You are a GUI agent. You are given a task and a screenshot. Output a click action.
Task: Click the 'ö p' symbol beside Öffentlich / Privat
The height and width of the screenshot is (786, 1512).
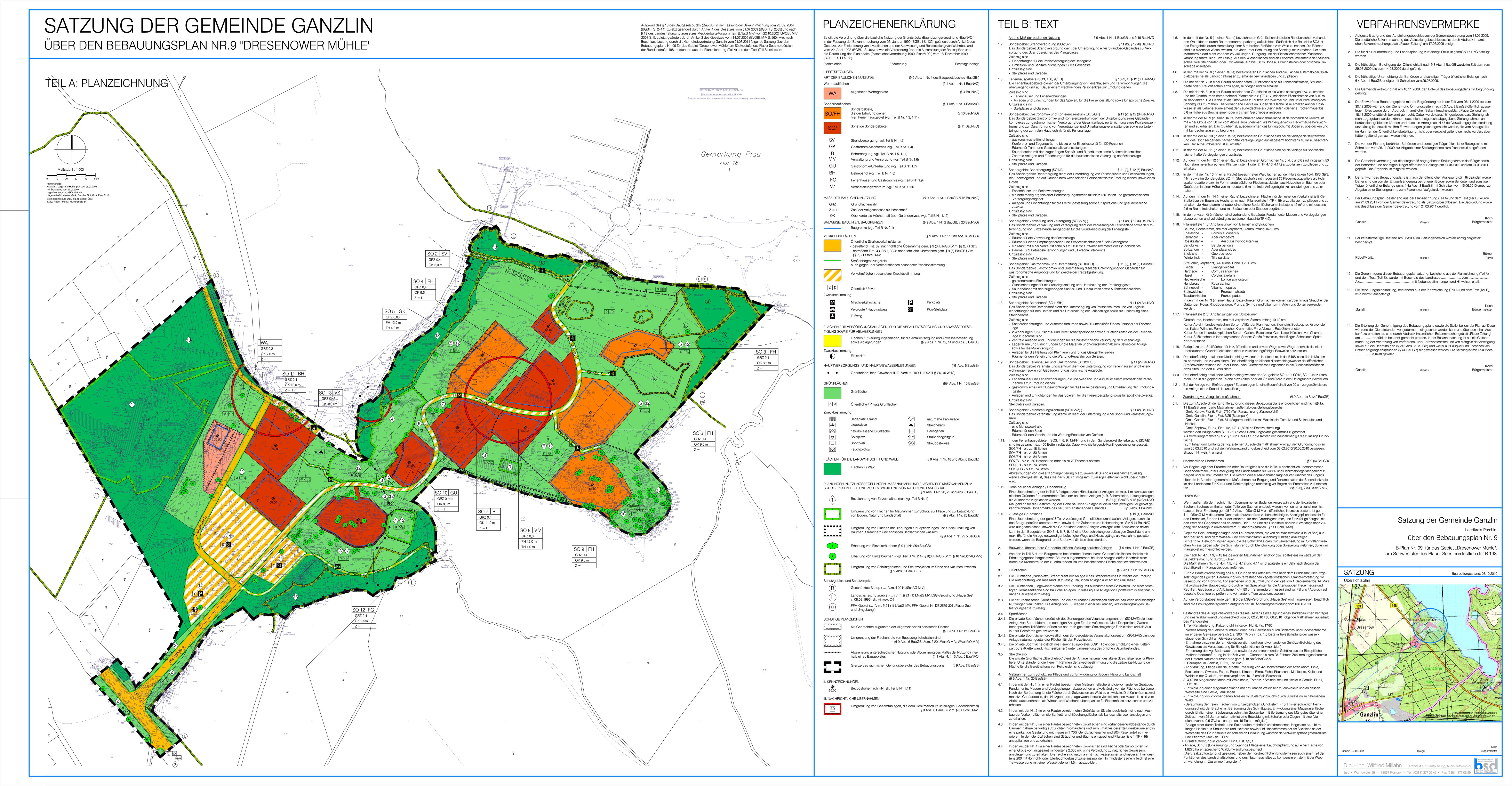click(832, 287)
